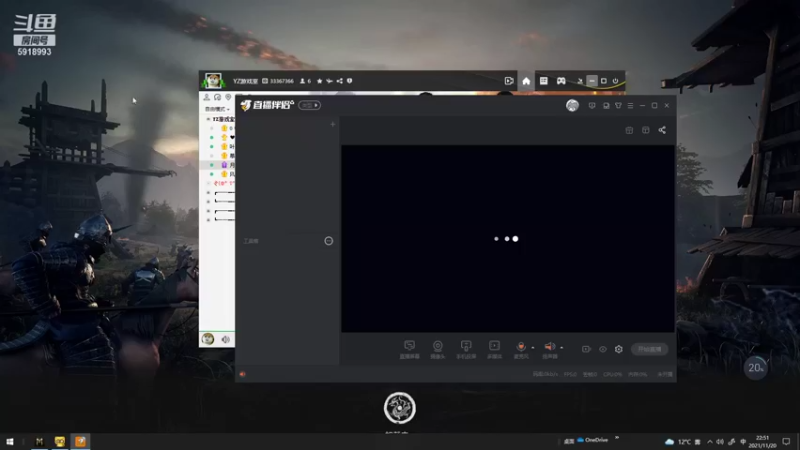Open the home icon in the YY window
800x450 pixels.
click(x=526, y=81)
